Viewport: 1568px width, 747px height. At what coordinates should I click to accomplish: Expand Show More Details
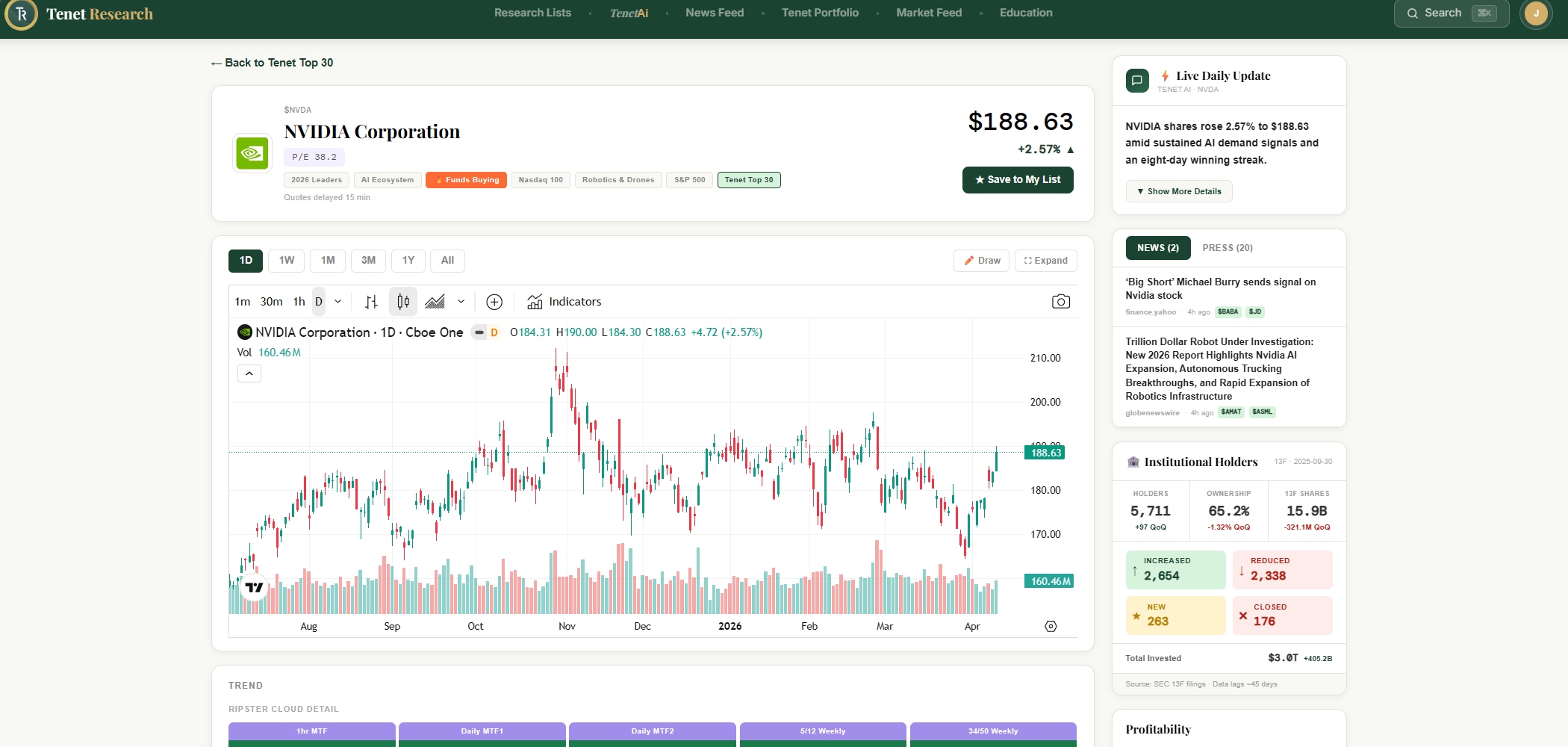[1179, 191]
